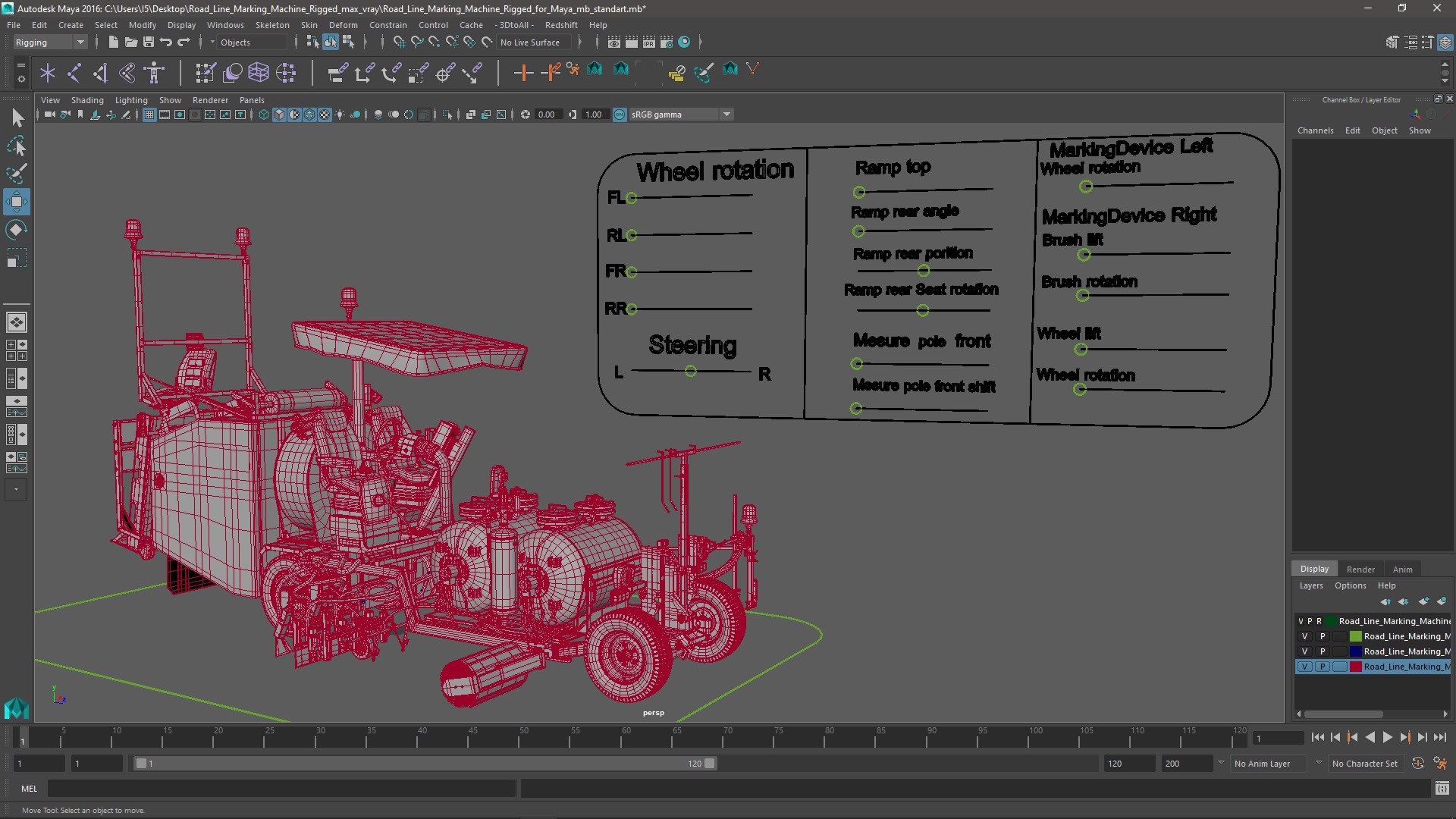Open the sRGB gamma view transform dropdown
Image resolution: width=1456 pixels, height=819 pixels.
point(681,115)
